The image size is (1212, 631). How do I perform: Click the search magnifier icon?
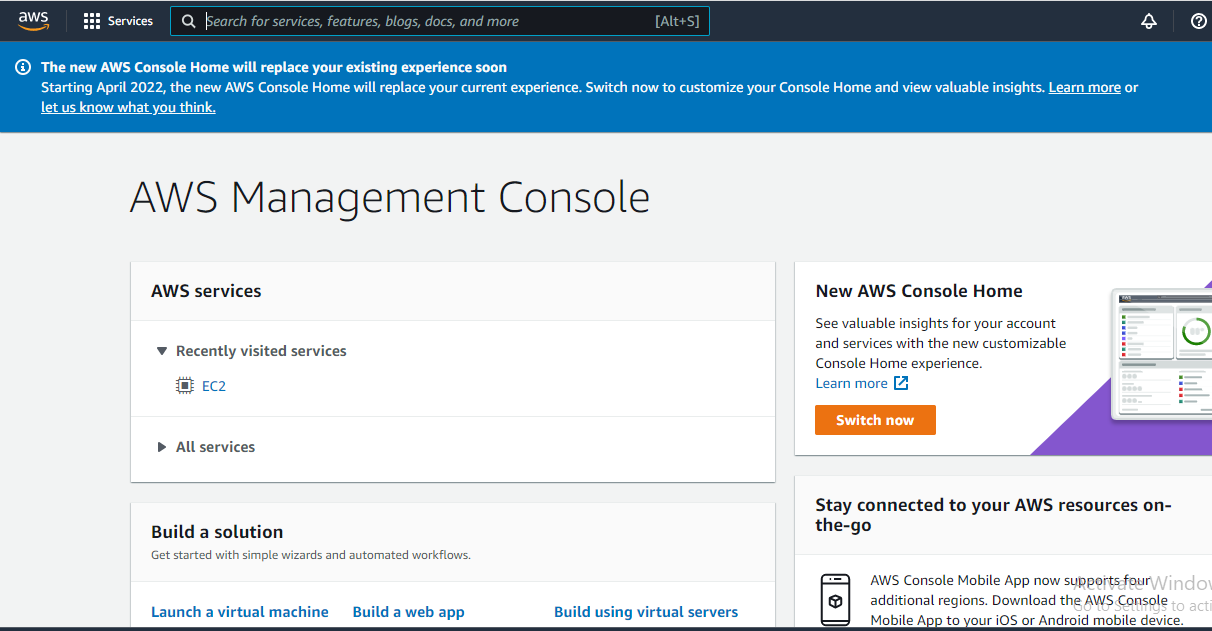click(189, 20)
